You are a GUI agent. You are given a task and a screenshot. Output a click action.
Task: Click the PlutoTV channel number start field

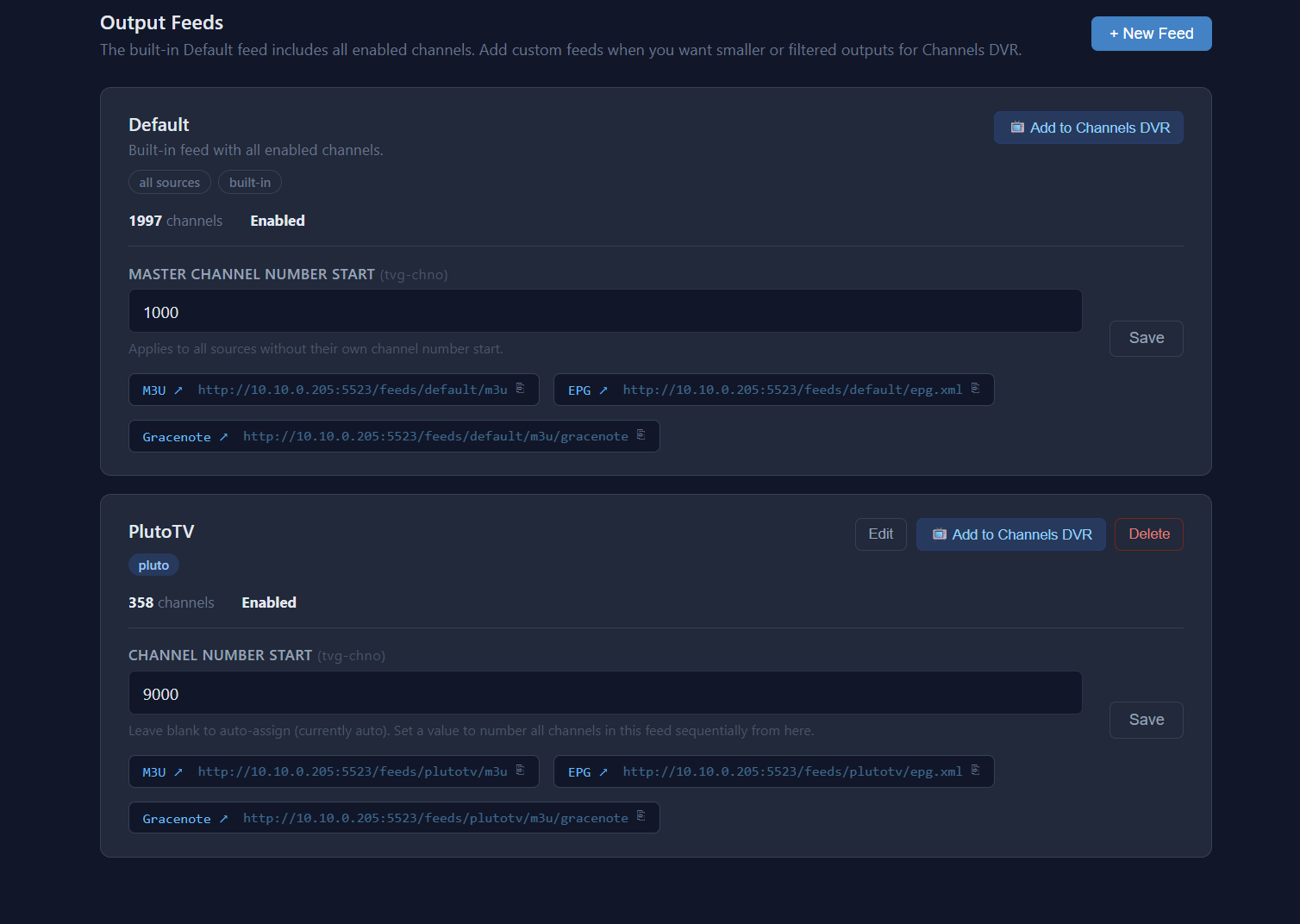point(604,694)
